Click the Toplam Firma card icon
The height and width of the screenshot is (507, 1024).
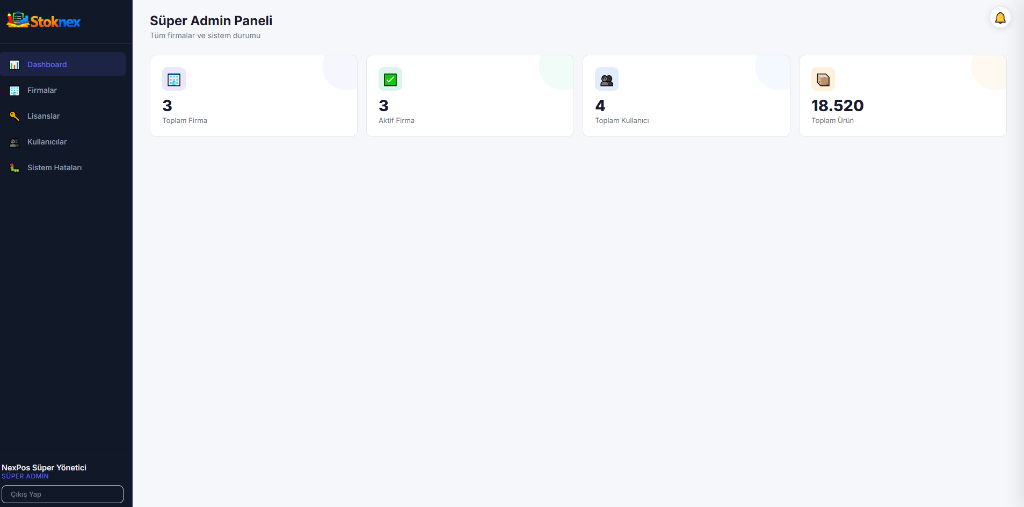tap(174, 79)
